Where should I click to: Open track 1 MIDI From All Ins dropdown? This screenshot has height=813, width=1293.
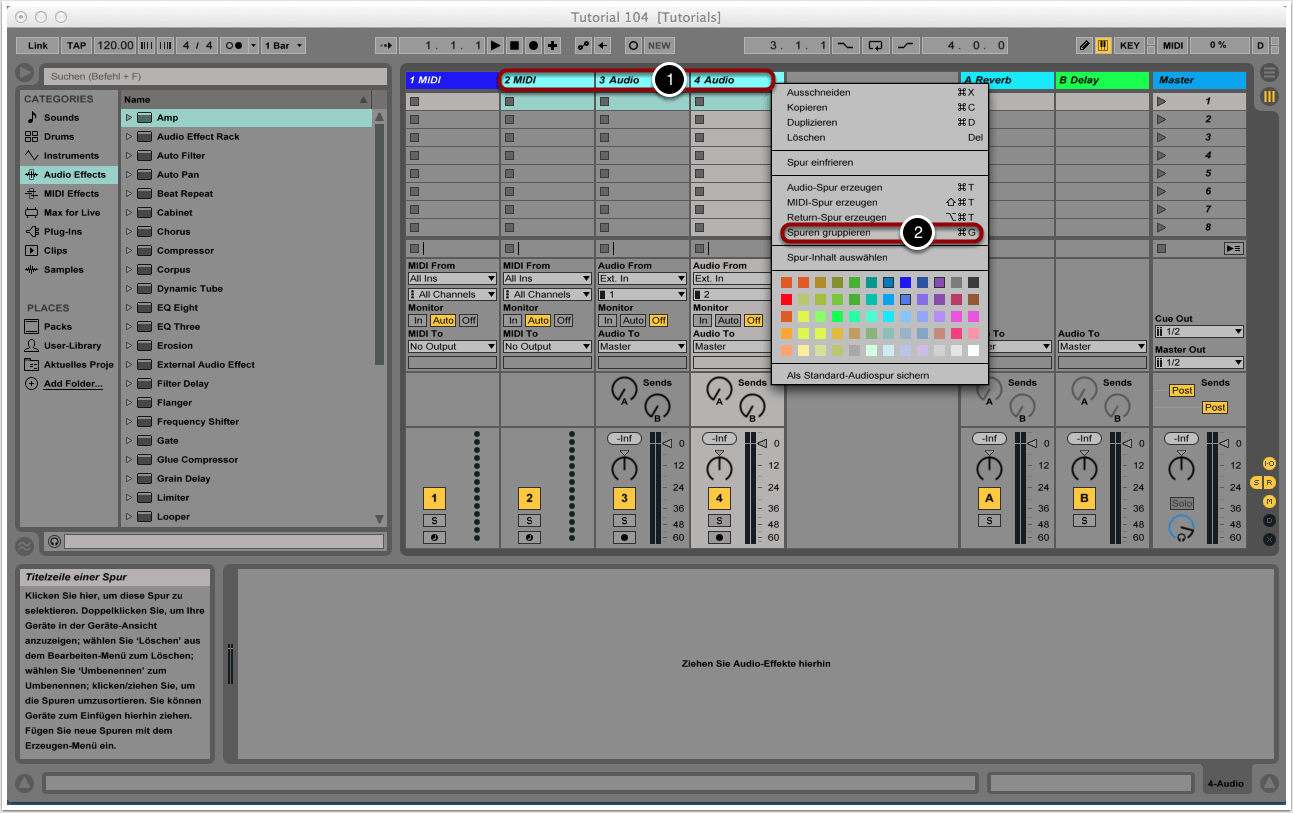click(x=452, y=279)
